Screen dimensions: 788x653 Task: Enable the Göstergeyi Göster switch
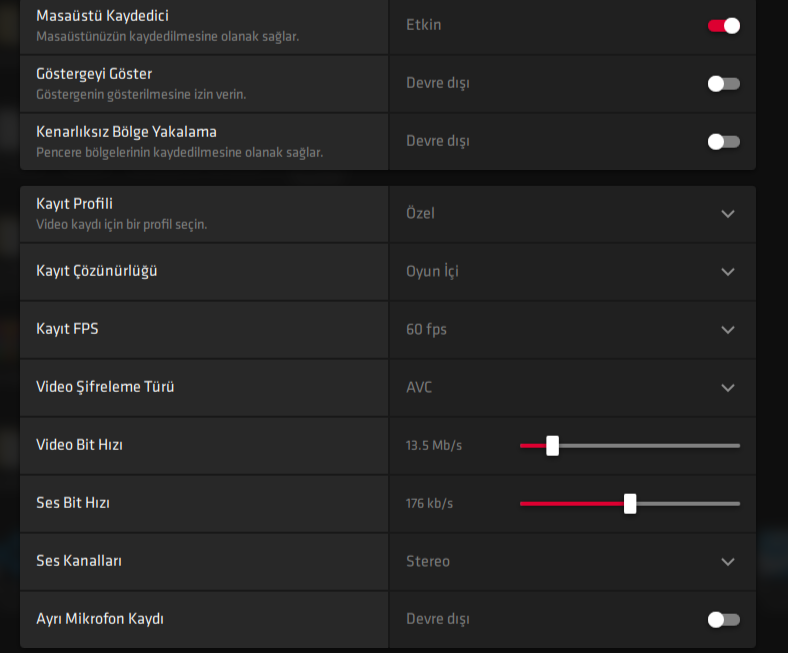coord(723,83)
